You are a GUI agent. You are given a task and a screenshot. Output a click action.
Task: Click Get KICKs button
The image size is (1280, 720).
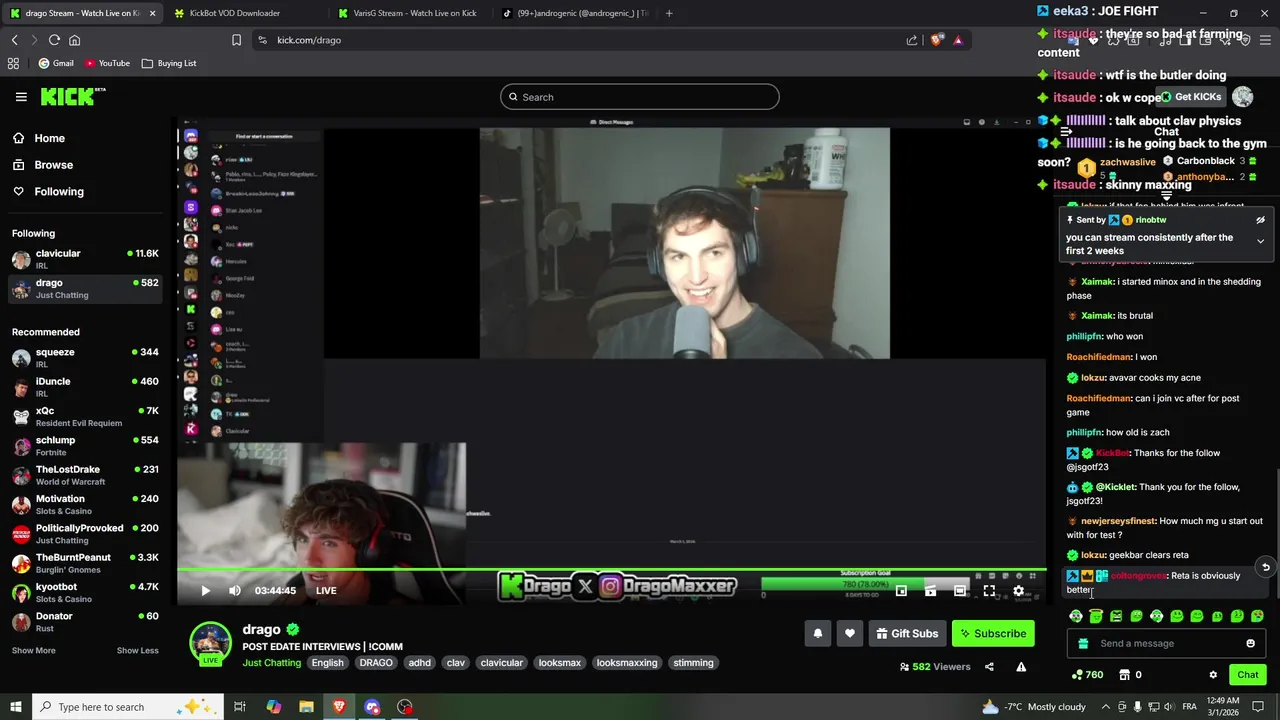(1191, 97)
